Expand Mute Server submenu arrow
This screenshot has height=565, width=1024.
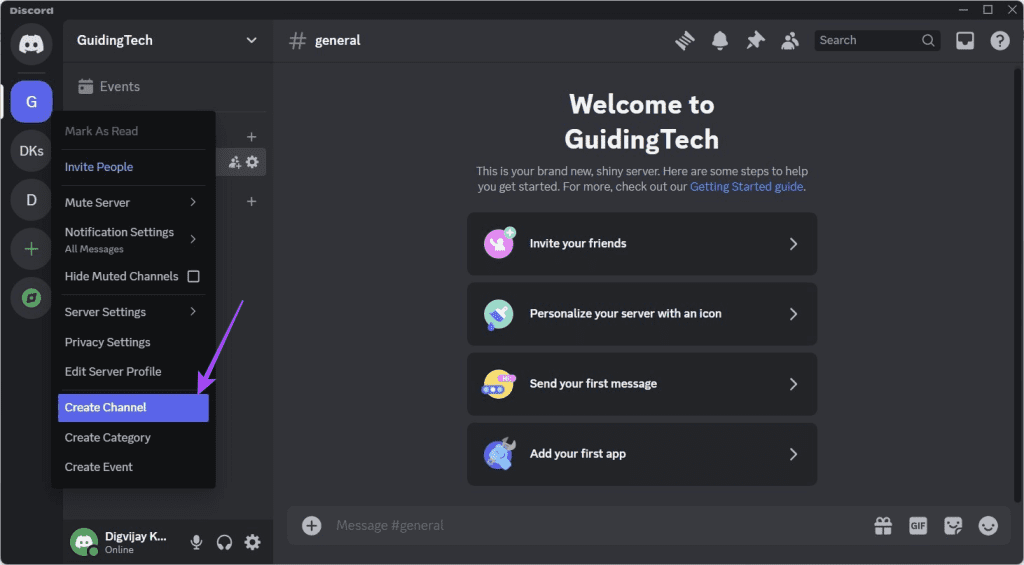[x=193, y=202]
